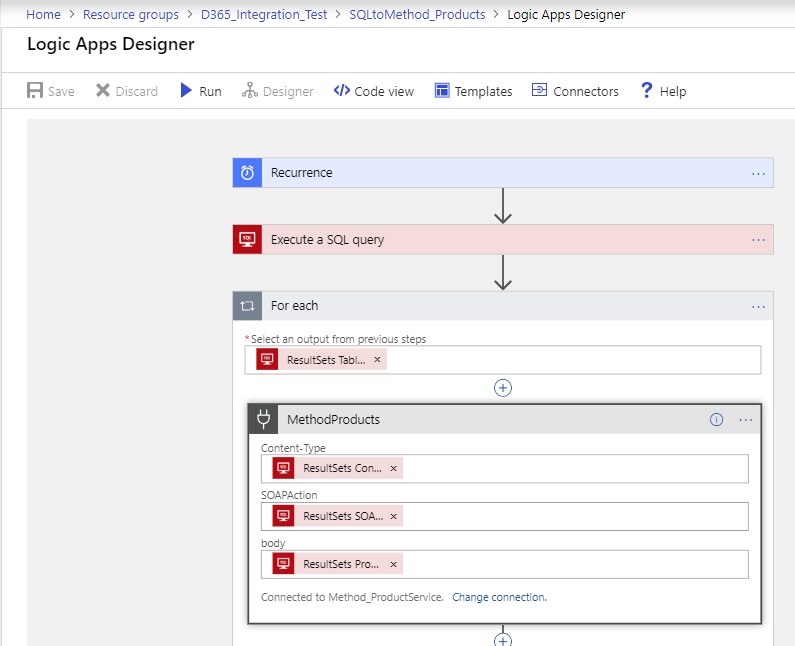The width and height of the screenshot is (795, 646).
Task: Open the Recurrence step ellipsis menu
Action: pos(758,173)
